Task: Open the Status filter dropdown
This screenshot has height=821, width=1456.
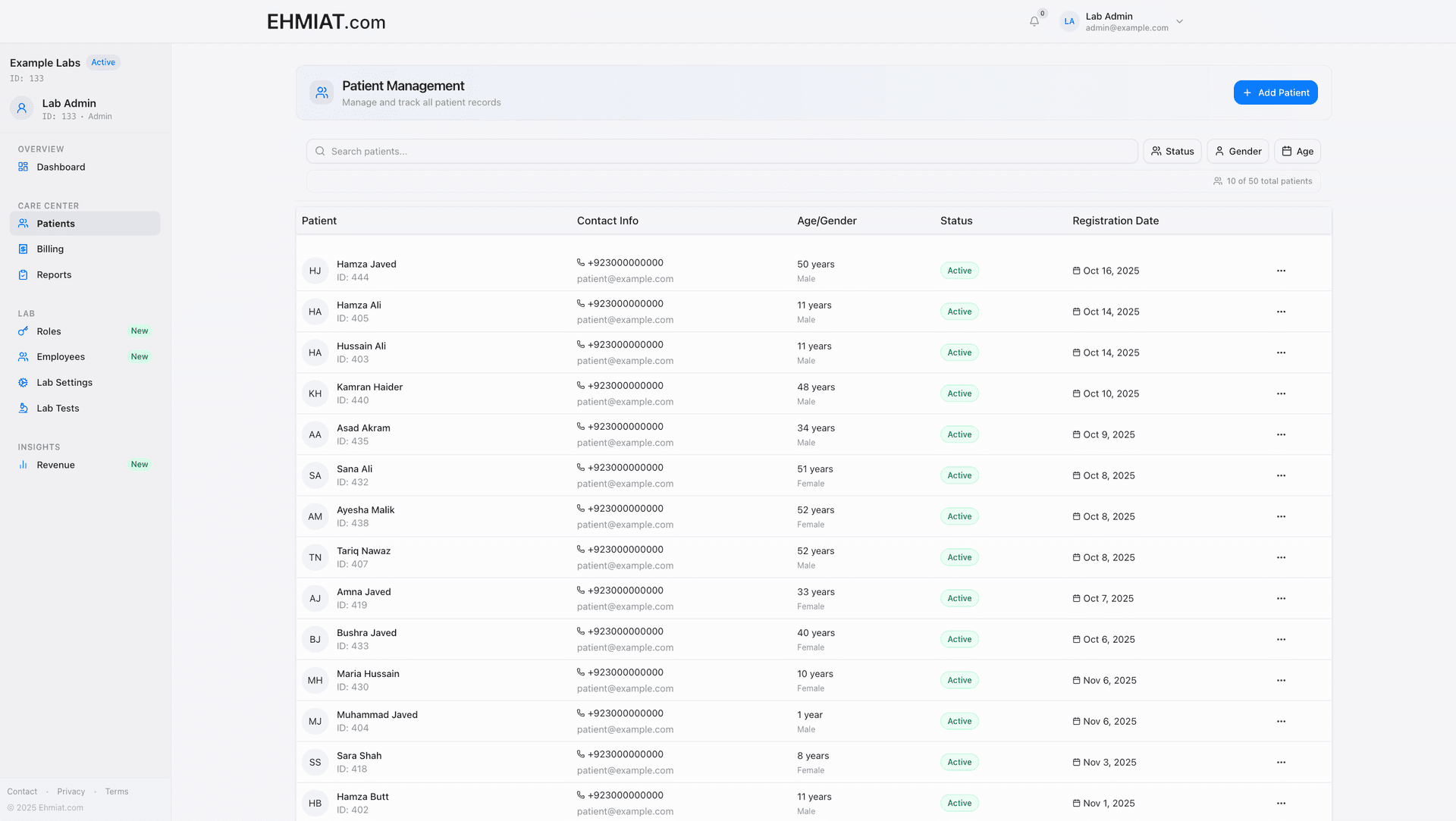Action: click(1172, 152)
